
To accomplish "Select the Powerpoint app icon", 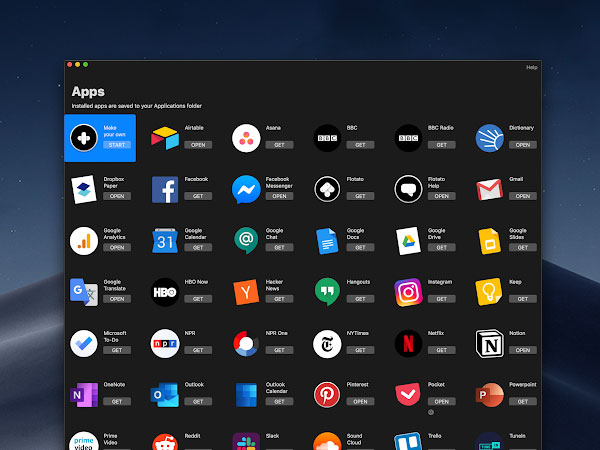I will [x=489, y=395].
